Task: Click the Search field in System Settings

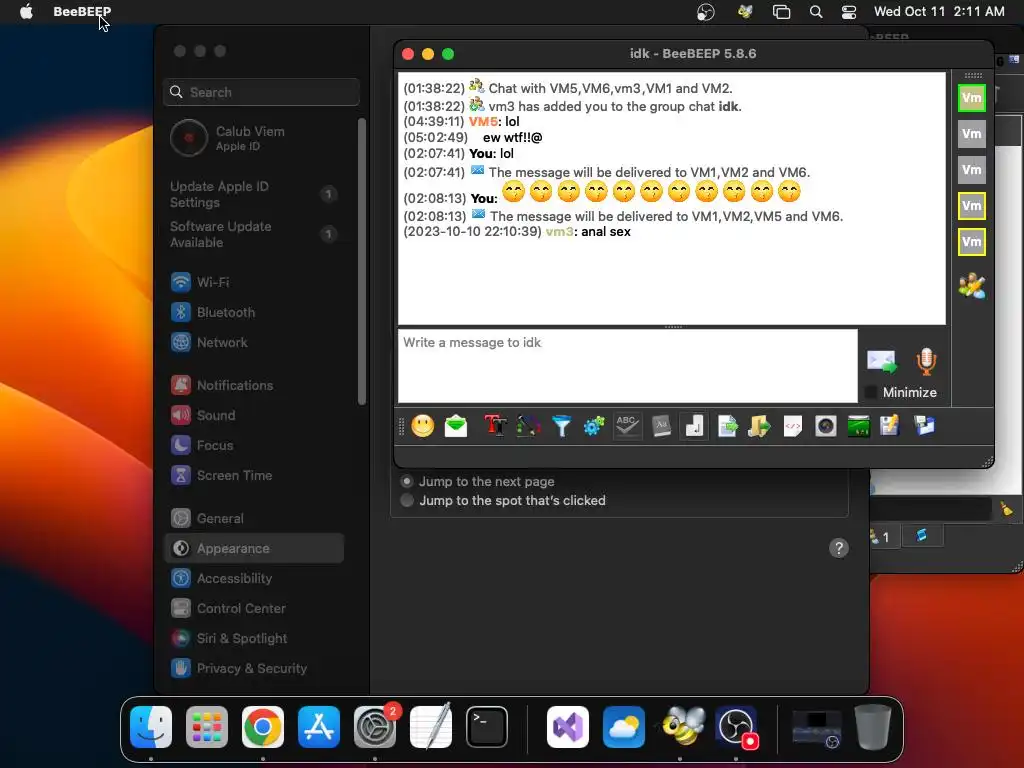Action: pyautogui.click(x=261, y=92)
